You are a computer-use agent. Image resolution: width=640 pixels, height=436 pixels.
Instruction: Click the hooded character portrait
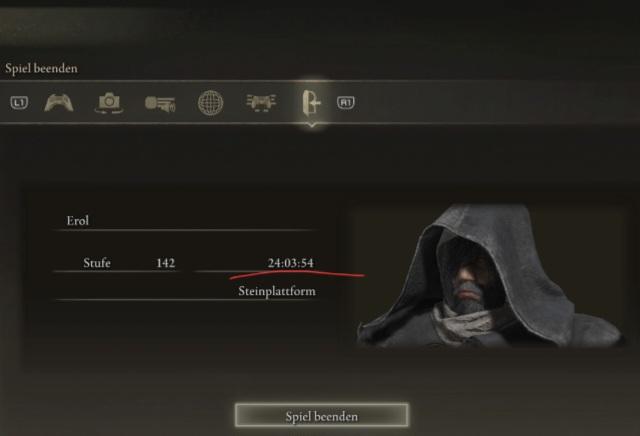490,276
